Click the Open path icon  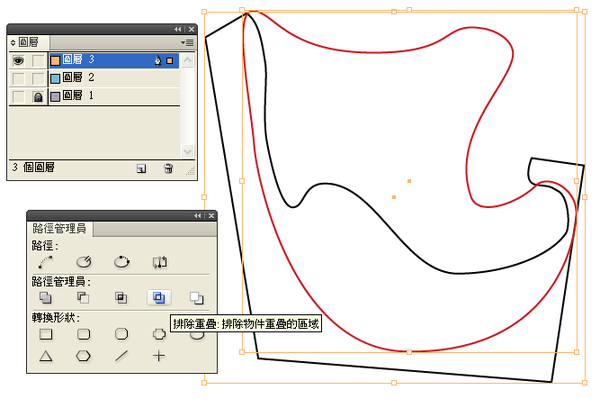pyautogui.click(x=84, y=262)
